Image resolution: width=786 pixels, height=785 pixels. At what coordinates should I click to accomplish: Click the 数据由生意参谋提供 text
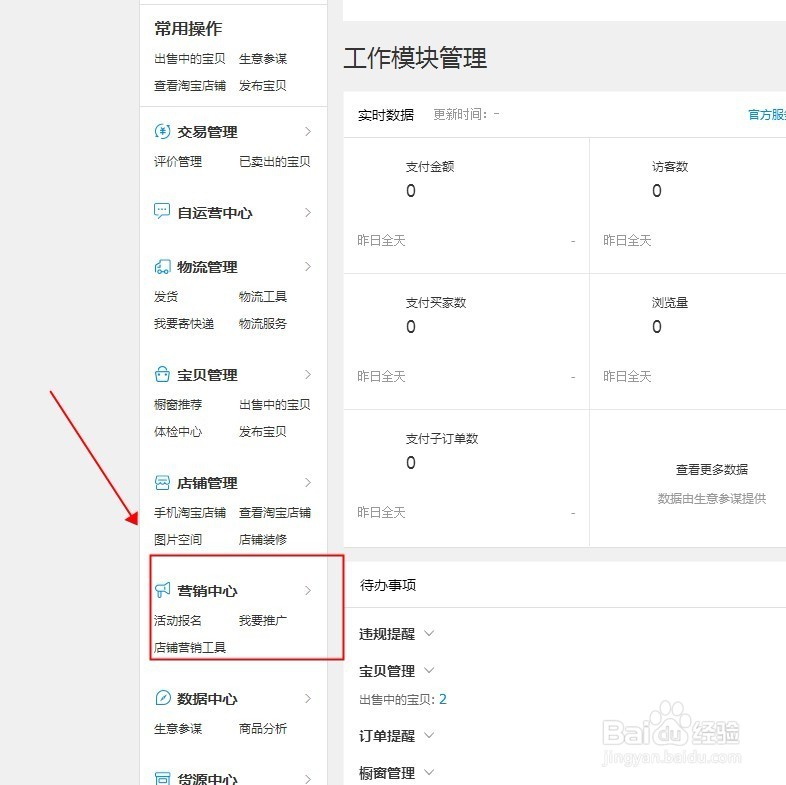pos(712,498)
